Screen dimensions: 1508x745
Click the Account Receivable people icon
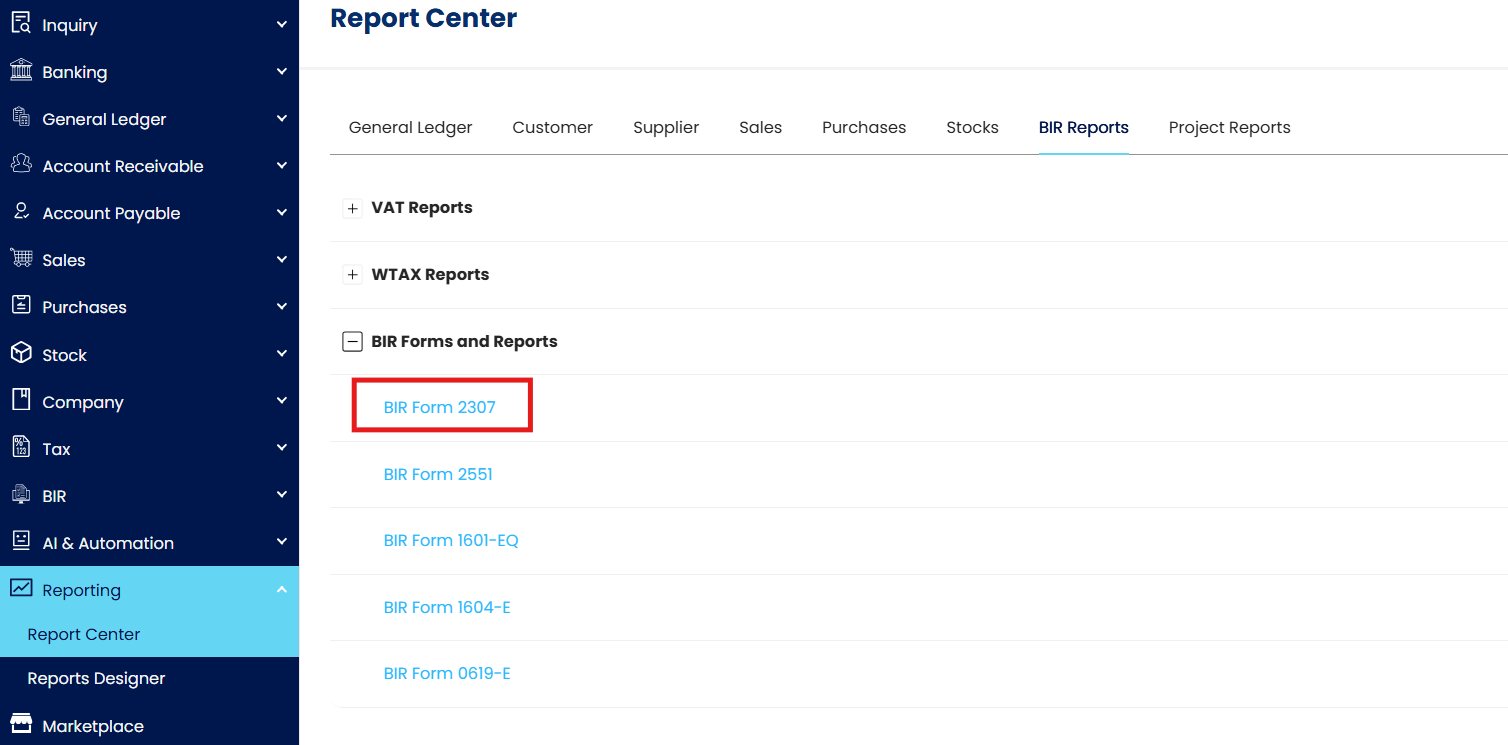(x=20, y=164)
